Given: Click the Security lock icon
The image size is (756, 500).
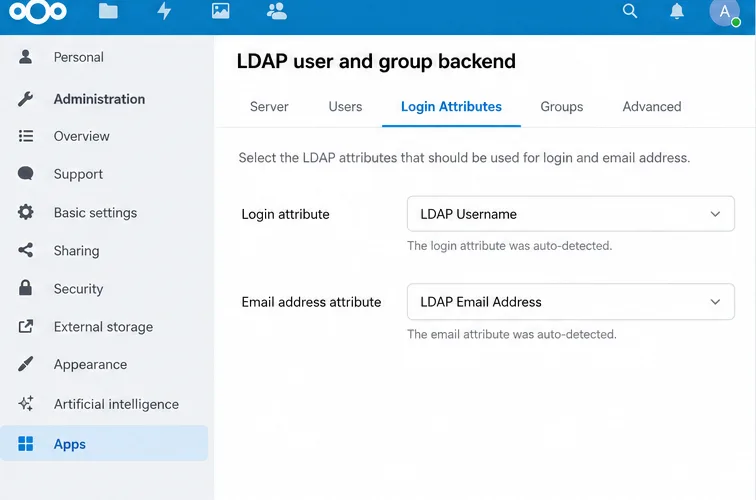Looking at the screenshot, I should (x=26, y=288).
